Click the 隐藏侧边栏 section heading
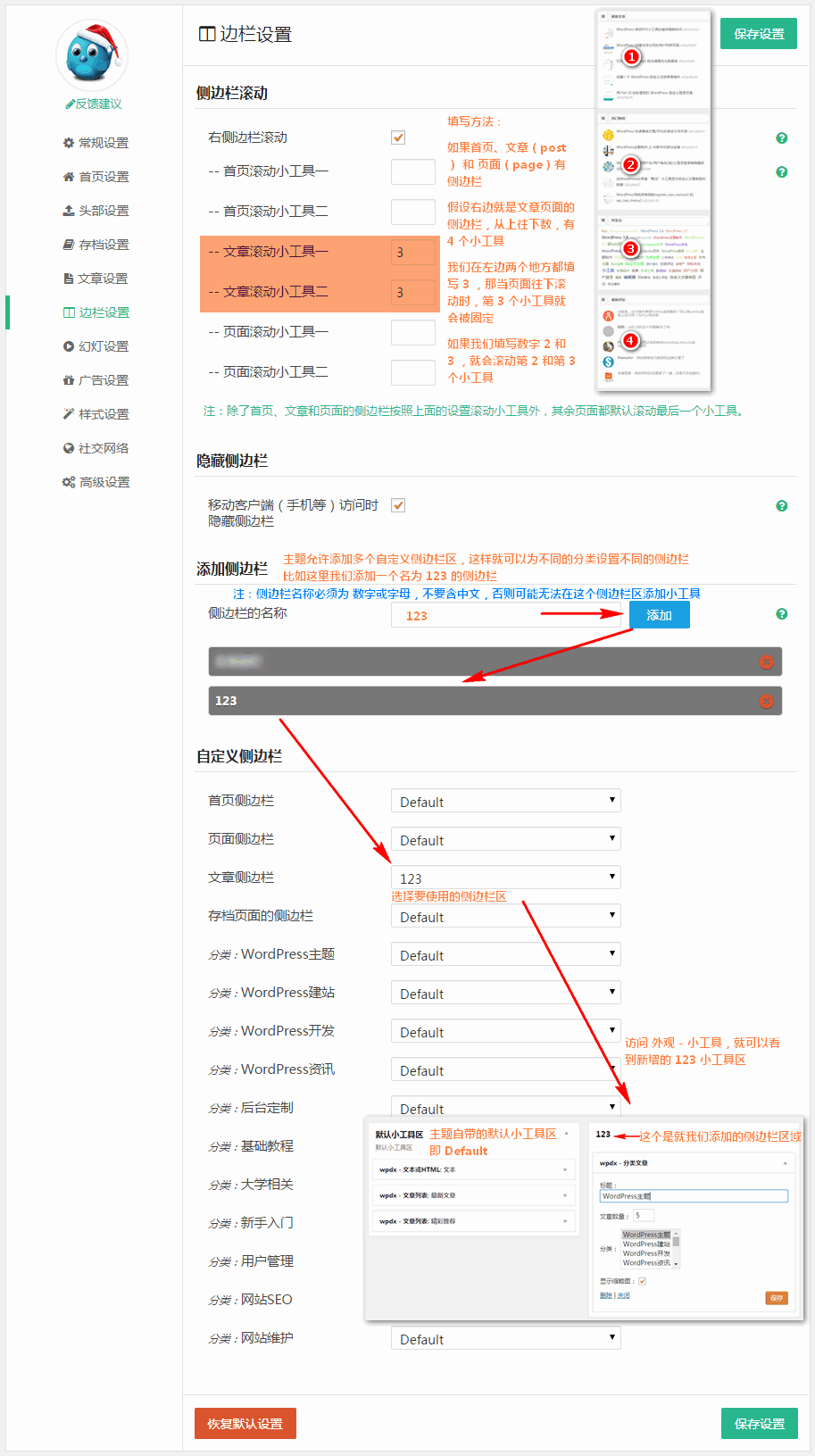815x1456 pixels. click(232, 461)
